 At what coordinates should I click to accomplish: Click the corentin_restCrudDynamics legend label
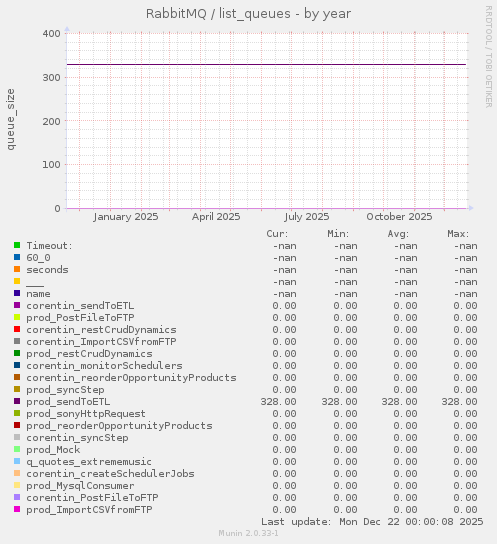click(101, 330)
